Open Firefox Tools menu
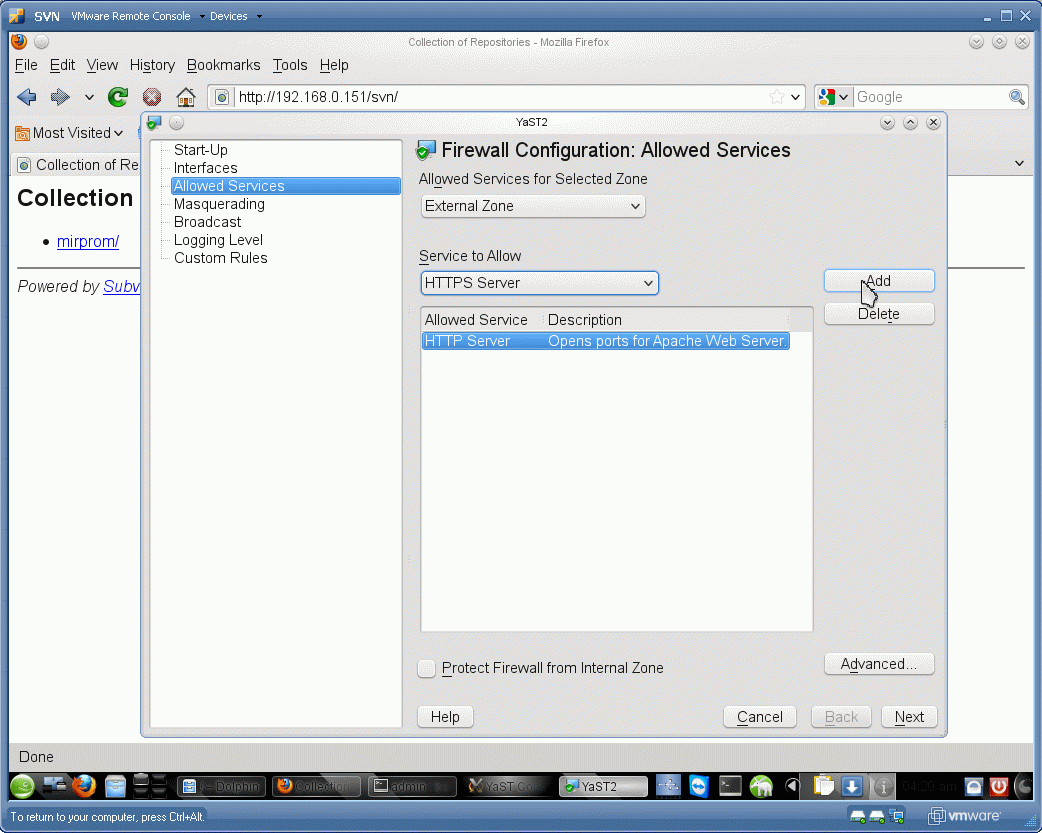Screen dimensions: 1042x833 coord(290,65)
